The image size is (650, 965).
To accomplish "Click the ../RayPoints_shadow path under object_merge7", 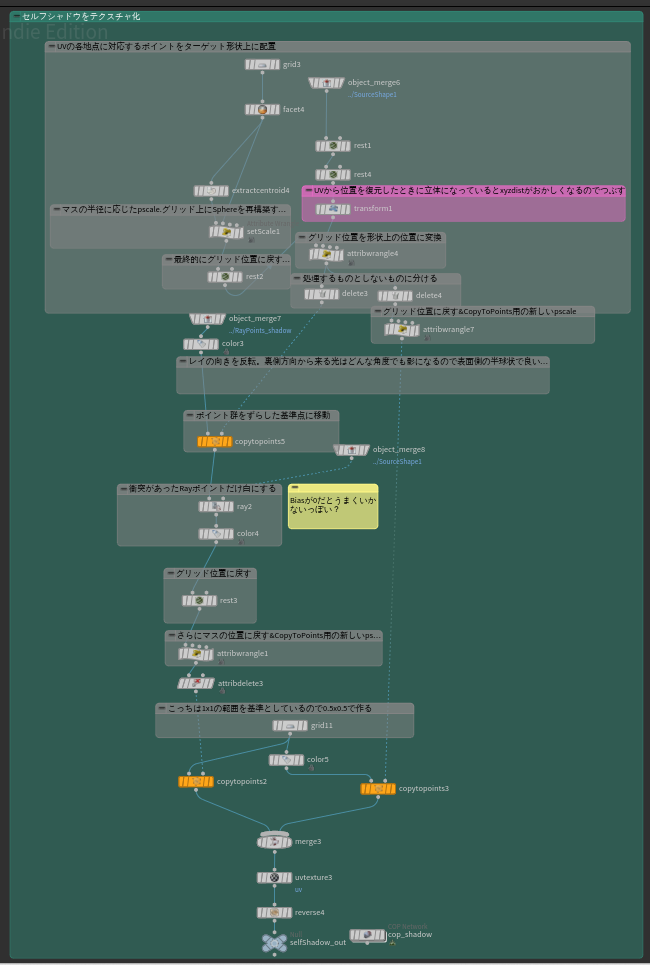I will pos(260,330).
